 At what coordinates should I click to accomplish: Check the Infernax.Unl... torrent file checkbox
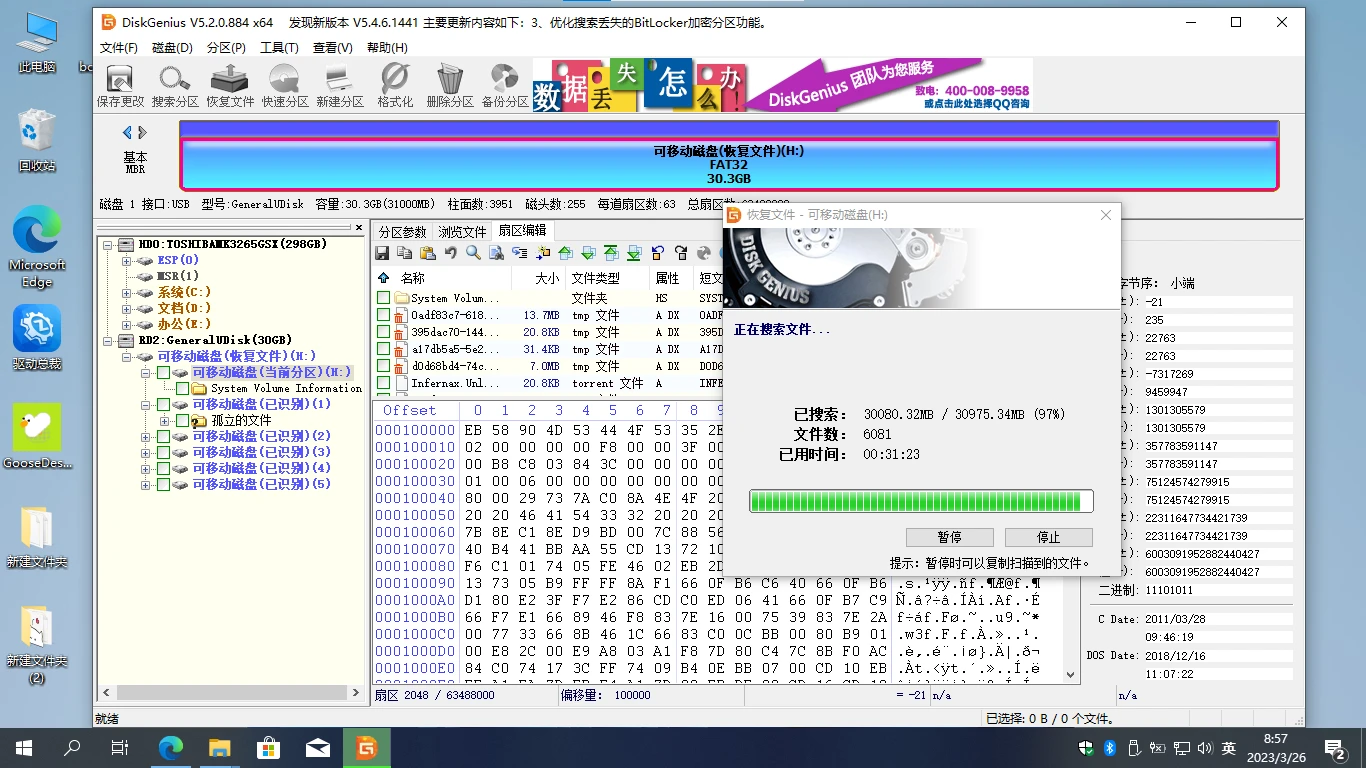pos(384,383)
